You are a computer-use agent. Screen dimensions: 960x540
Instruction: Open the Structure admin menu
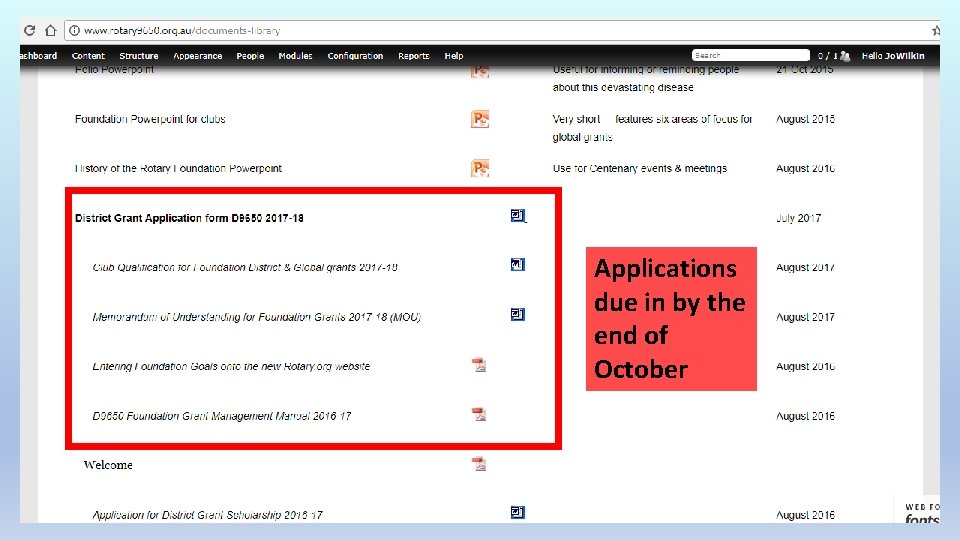click(x=139, y=56)
